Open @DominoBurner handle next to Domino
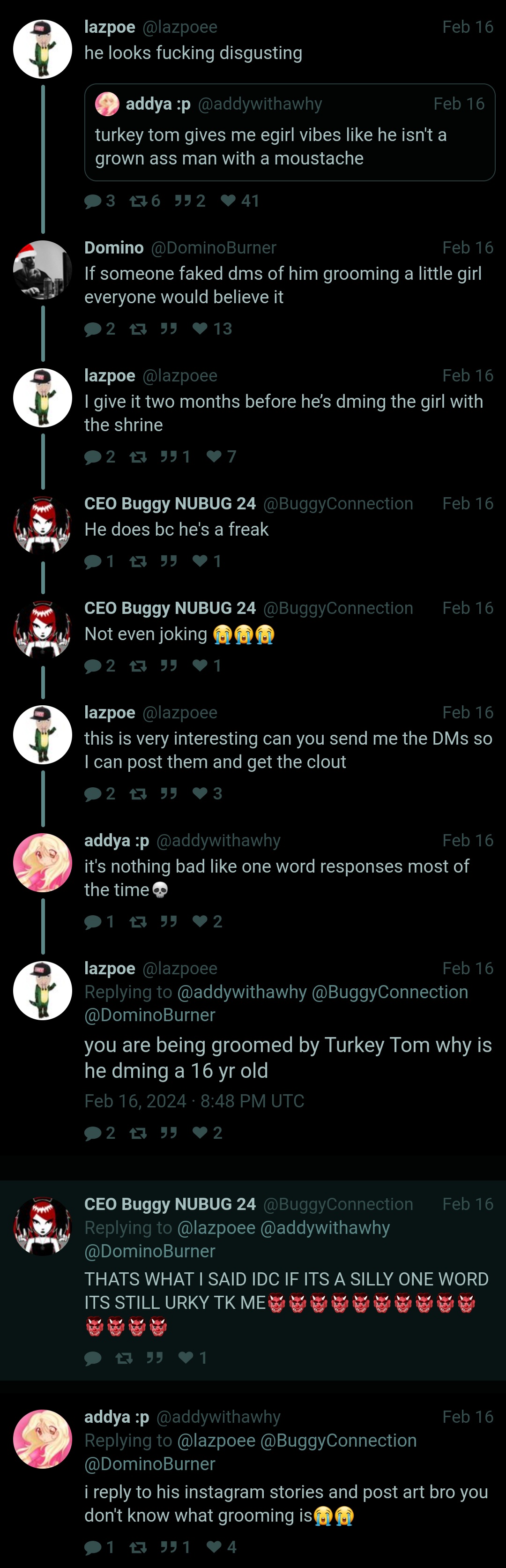The image size is (506, 1568). tap(213, 248)
